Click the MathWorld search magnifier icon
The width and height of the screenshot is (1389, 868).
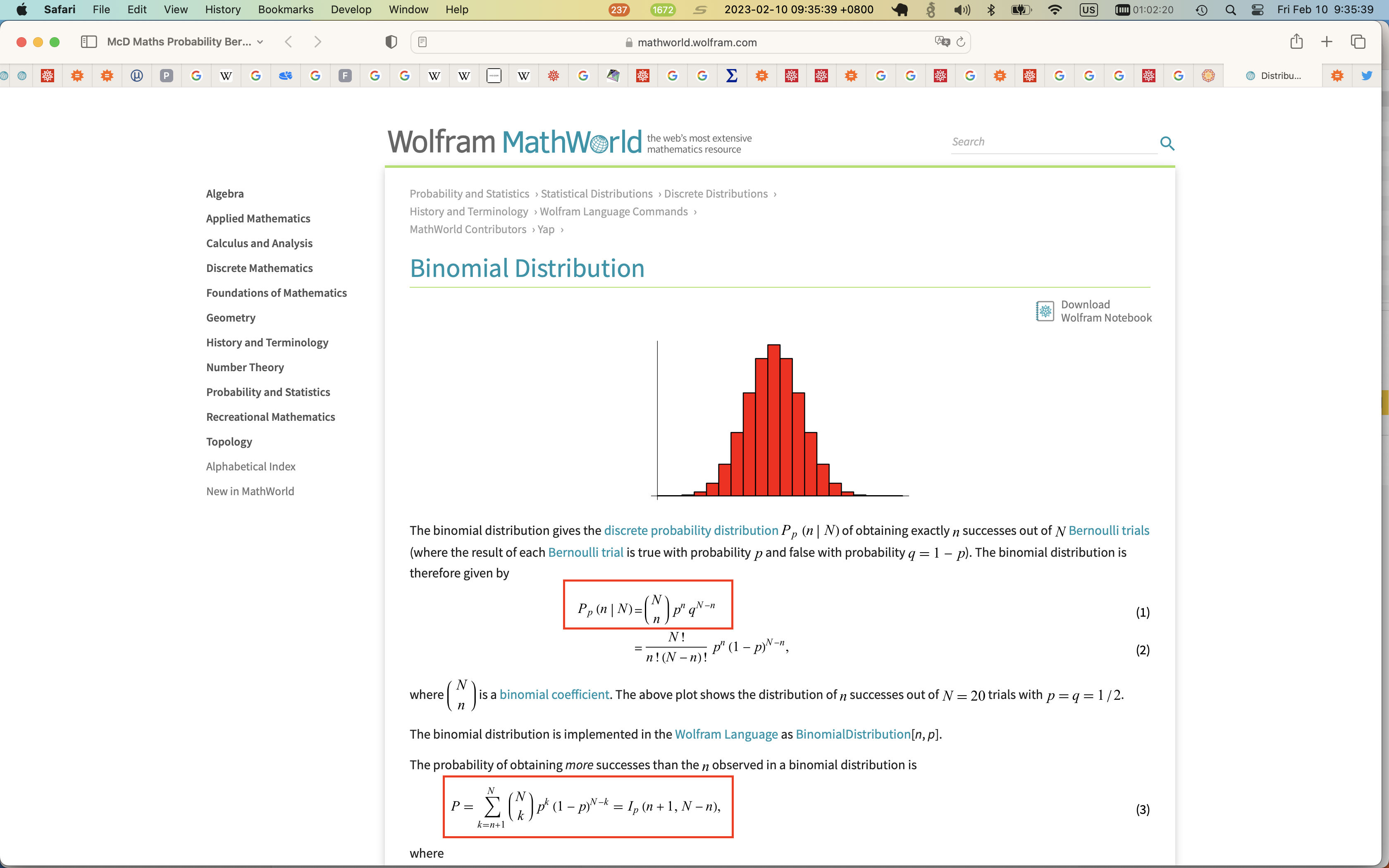click(1167, 143)
